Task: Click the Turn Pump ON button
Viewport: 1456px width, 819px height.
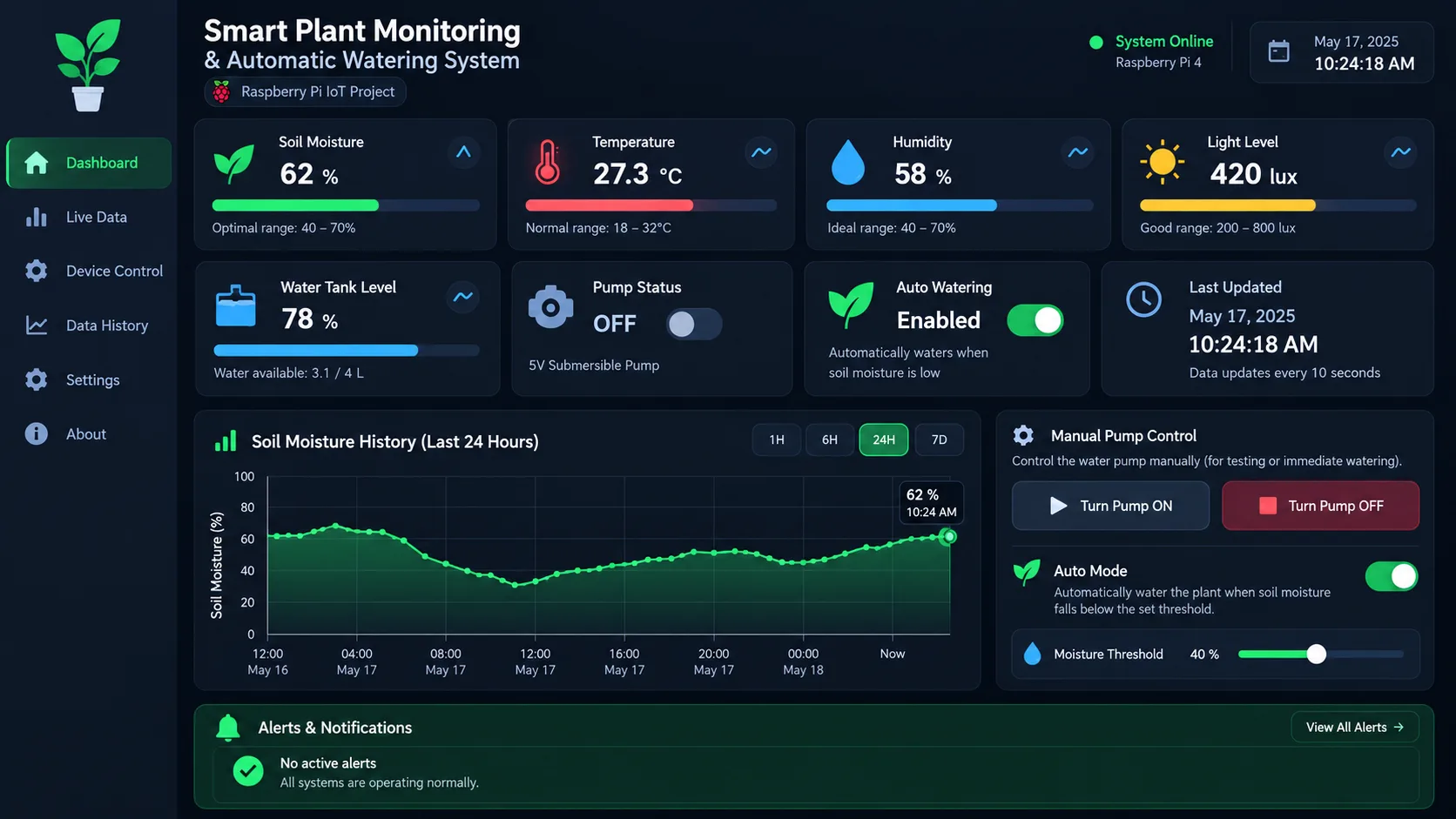Action: [1110, 506]
